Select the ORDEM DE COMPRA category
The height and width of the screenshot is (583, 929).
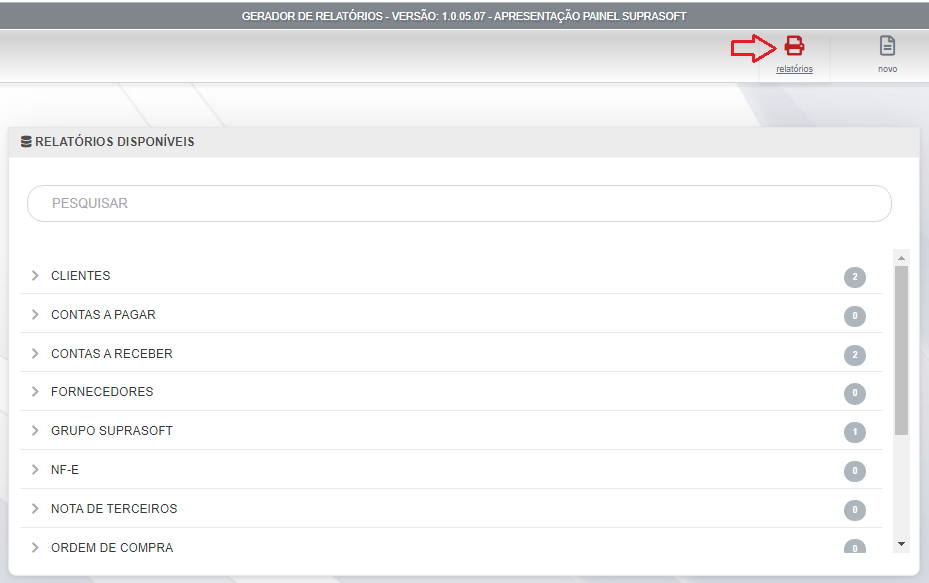112,548
